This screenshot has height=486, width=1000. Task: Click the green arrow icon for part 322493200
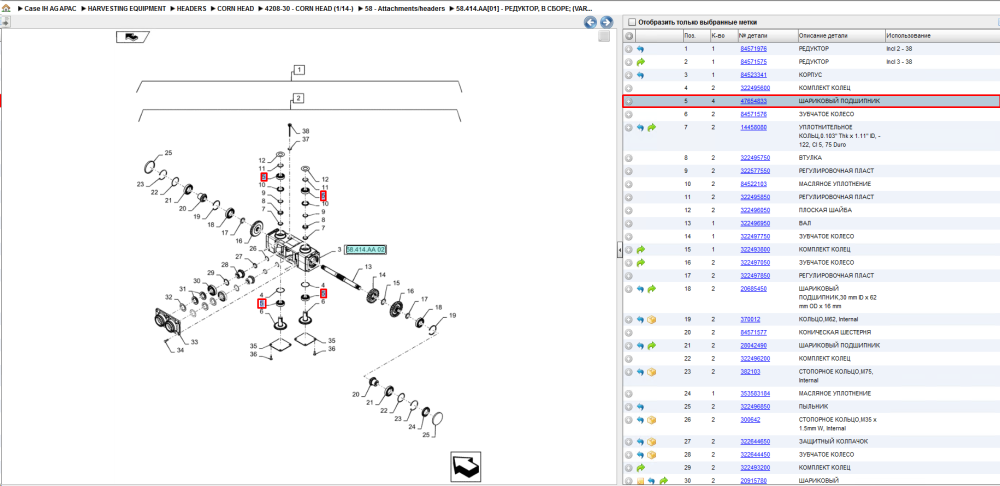point(641,468)
